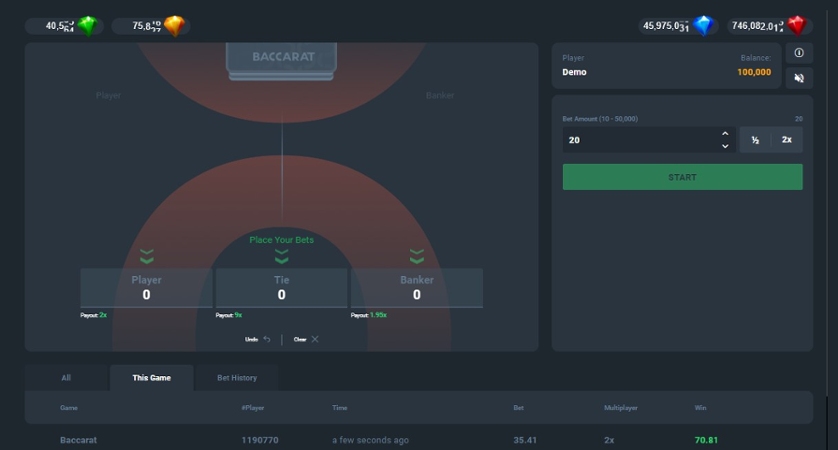
Task: Toggle the sound mute button
Action: pos(798,78)
